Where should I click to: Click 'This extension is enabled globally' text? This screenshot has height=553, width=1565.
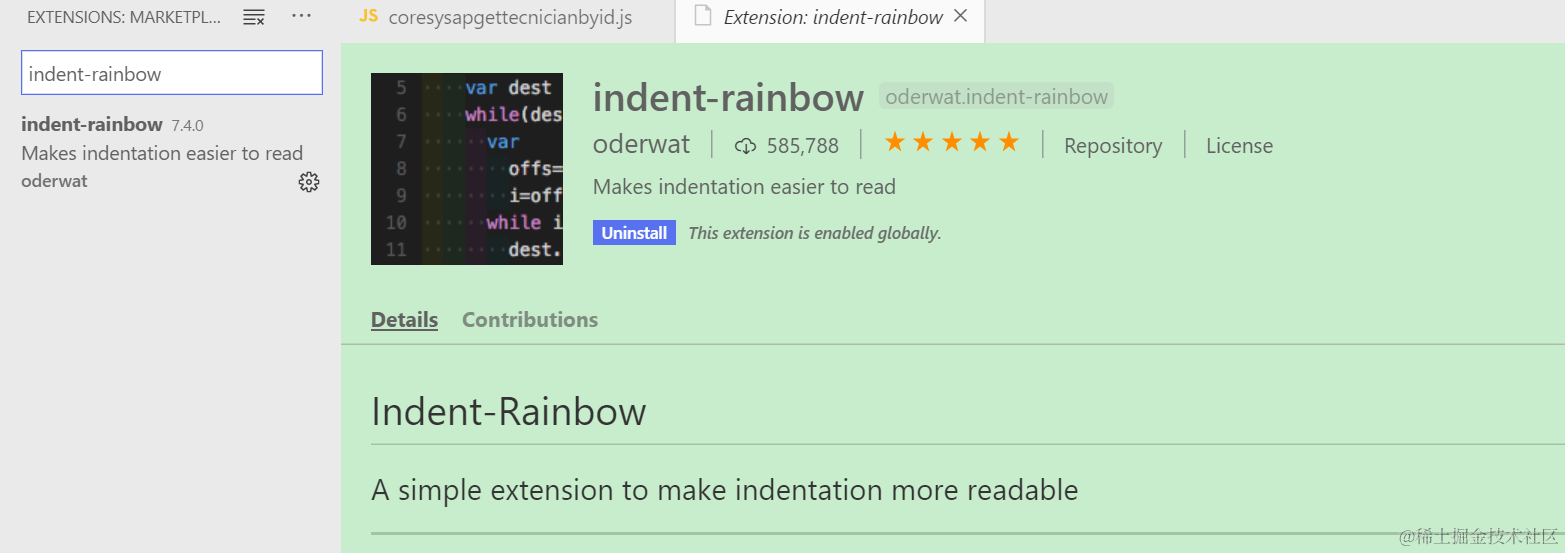[x=815, y=234]
